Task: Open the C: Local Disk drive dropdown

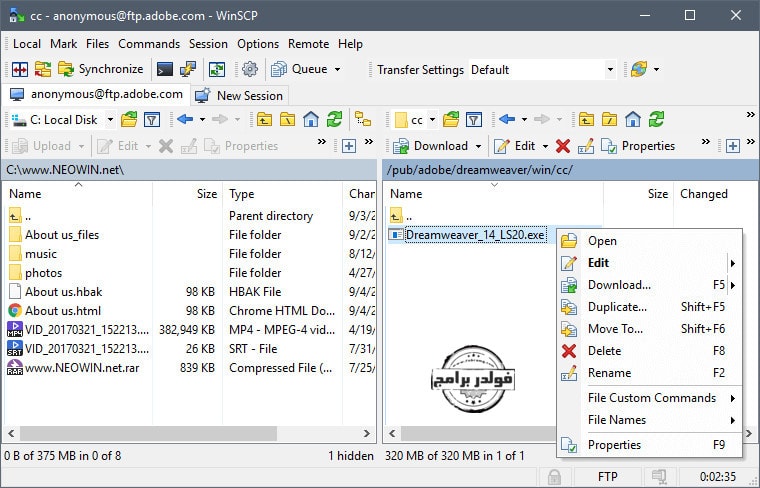Action: 63,120
